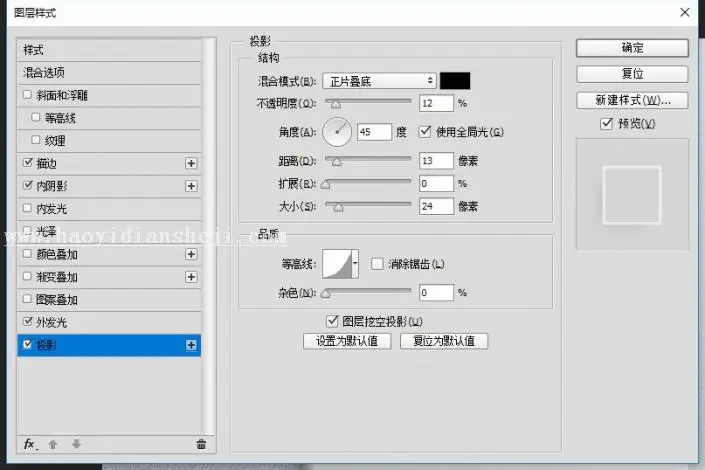Uncheck the 投影 checkbox
Screen dimensions: 705x470
[x=27, y=345]
